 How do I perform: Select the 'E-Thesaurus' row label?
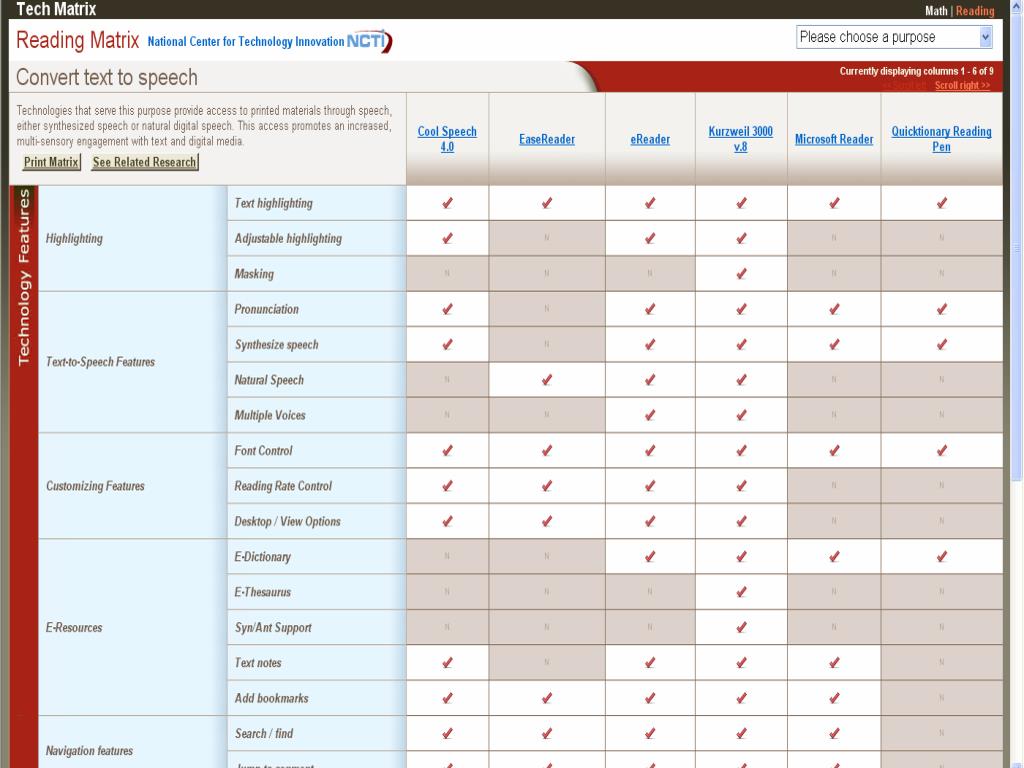(x=263, y=592)
